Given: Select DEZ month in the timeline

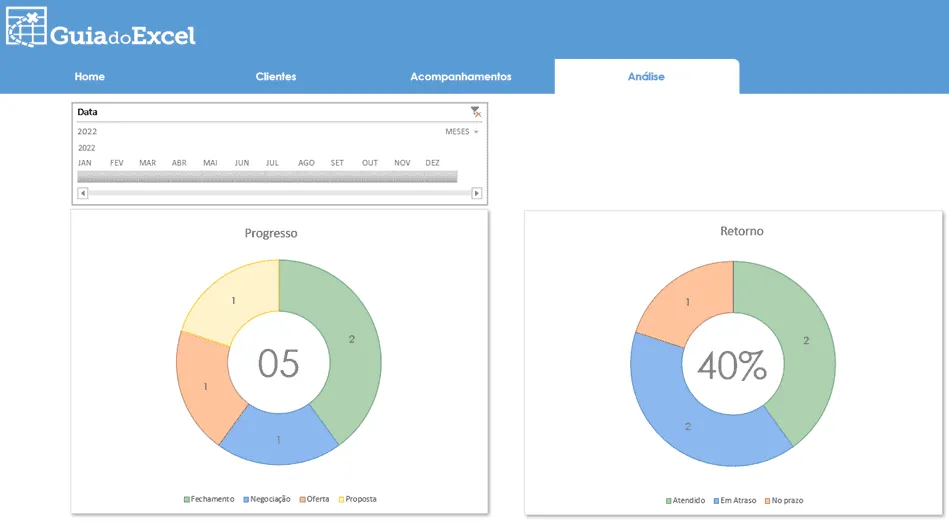Looking at the screenshot, I should coord(432,163).
